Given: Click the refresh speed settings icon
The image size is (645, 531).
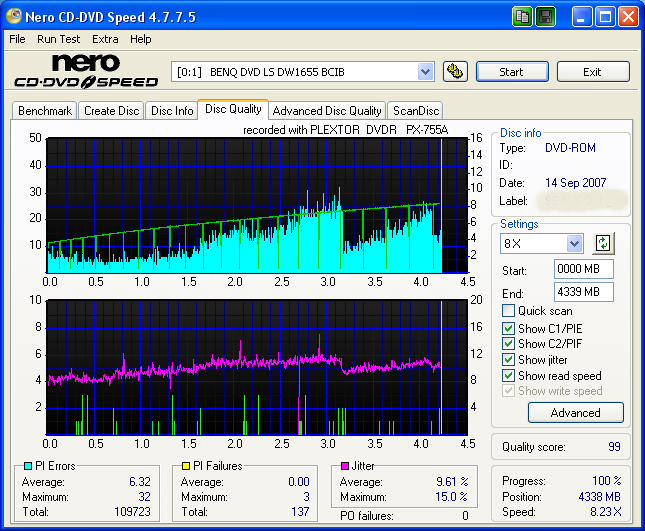Looking at the screenshot, I should [603, 243].
